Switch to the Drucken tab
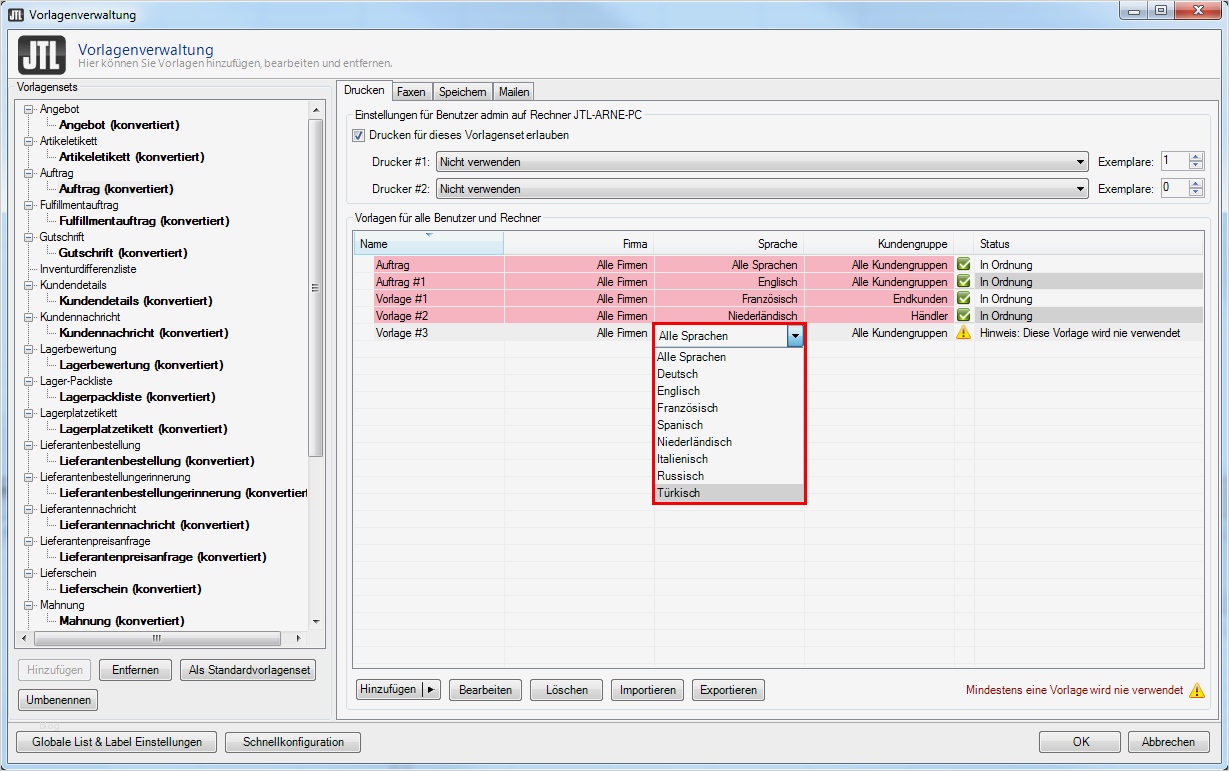Screen dimensions: 1229x771 tap(364, 90)
